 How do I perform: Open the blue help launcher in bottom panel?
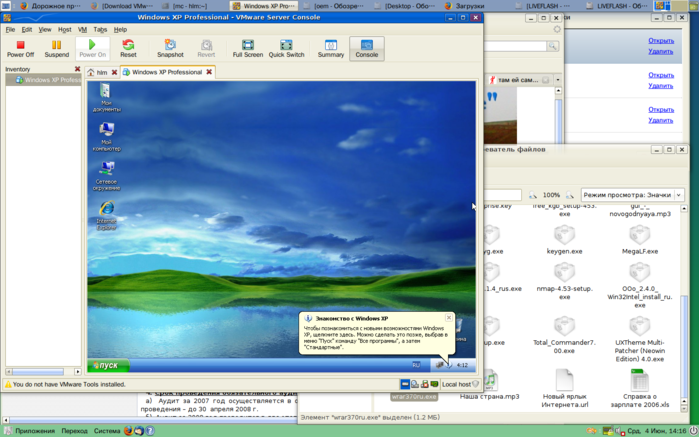click(x=150, y=431)
